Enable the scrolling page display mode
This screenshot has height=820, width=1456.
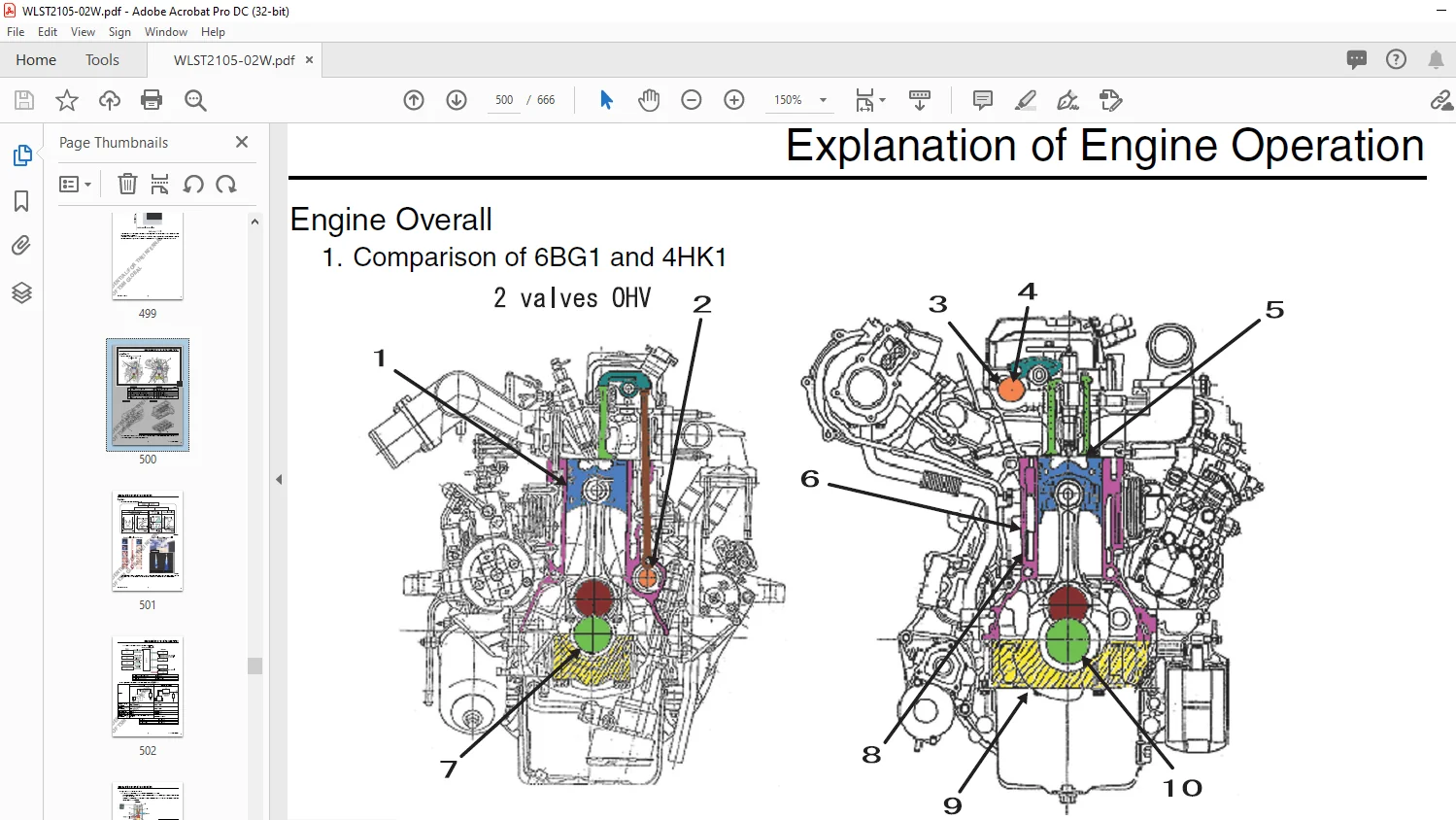[x=920, y=100]
